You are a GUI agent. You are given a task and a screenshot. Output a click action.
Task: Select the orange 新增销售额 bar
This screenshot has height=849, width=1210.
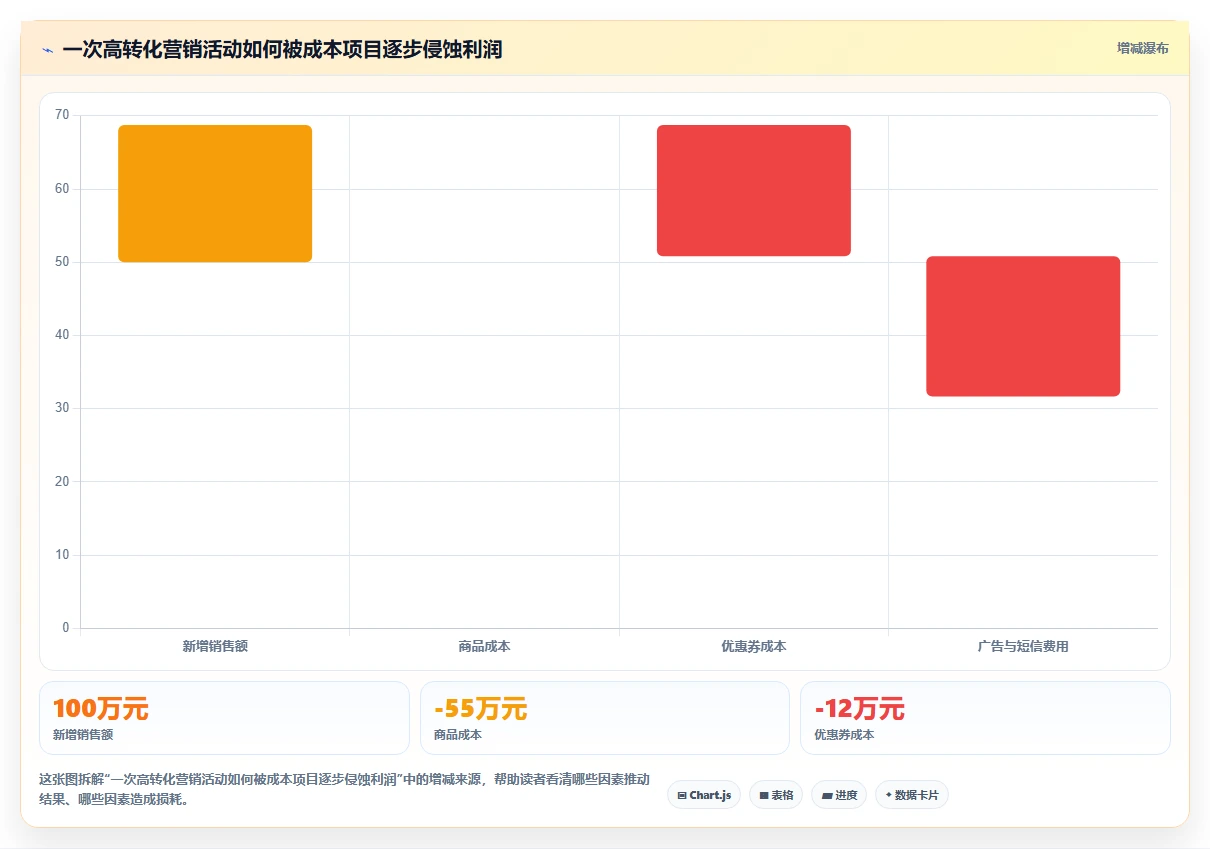215,194
